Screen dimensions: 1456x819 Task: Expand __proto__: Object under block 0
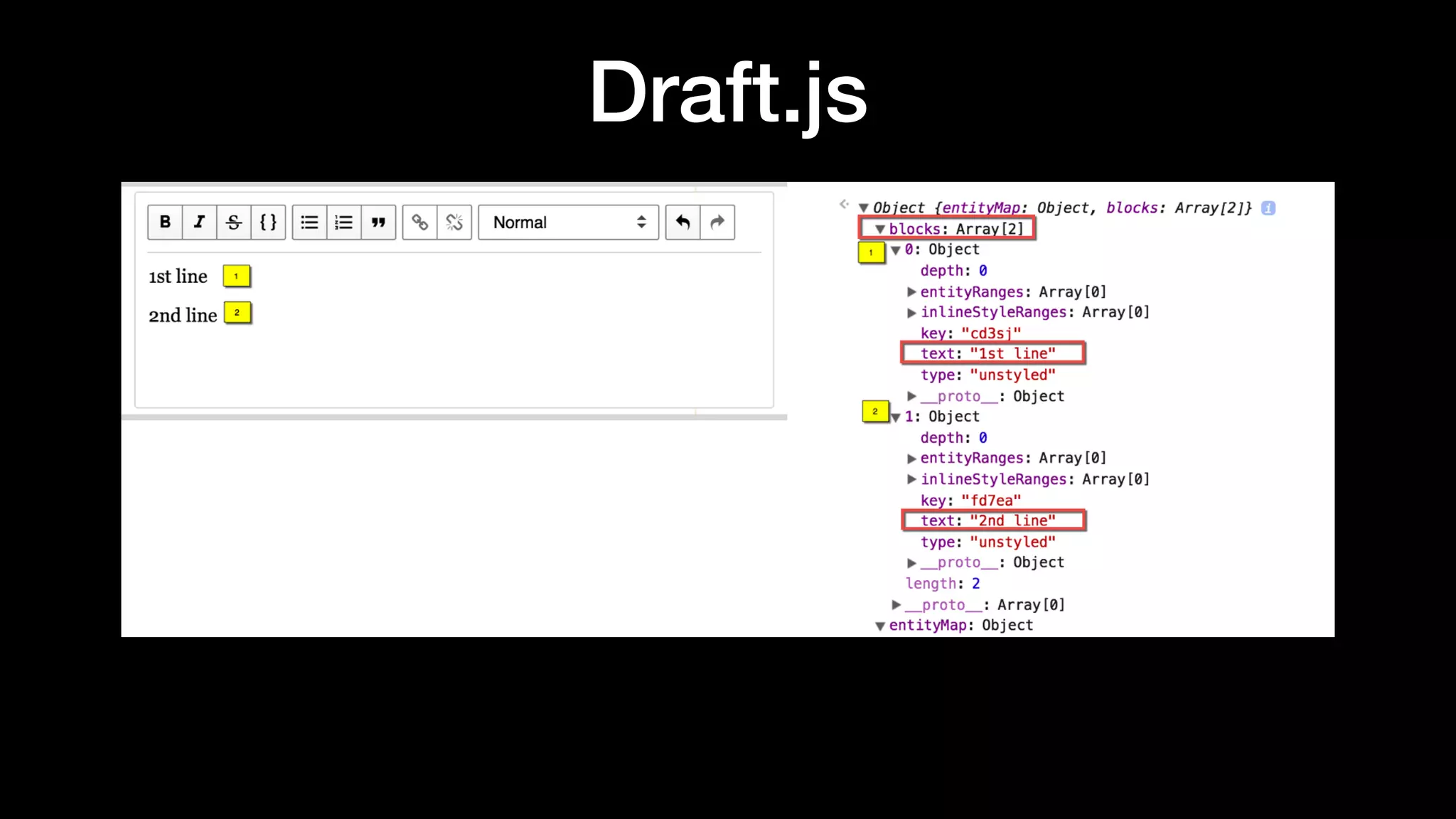[x=911, y=396]
